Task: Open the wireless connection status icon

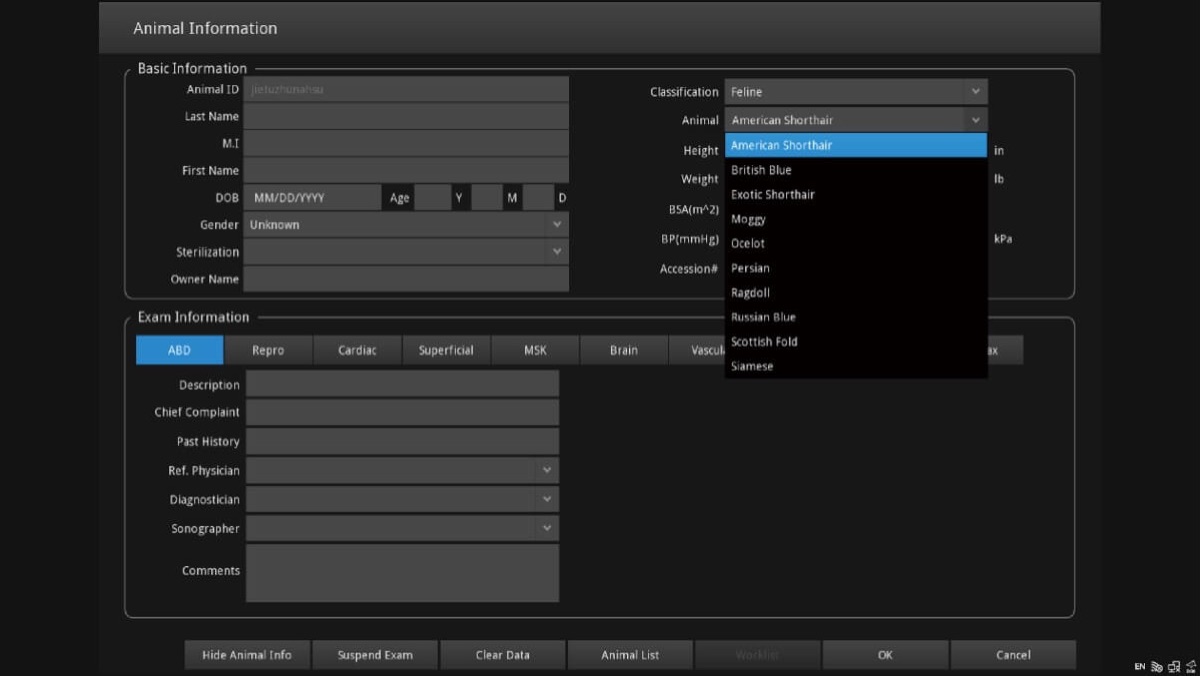Action: point(1157,667)
